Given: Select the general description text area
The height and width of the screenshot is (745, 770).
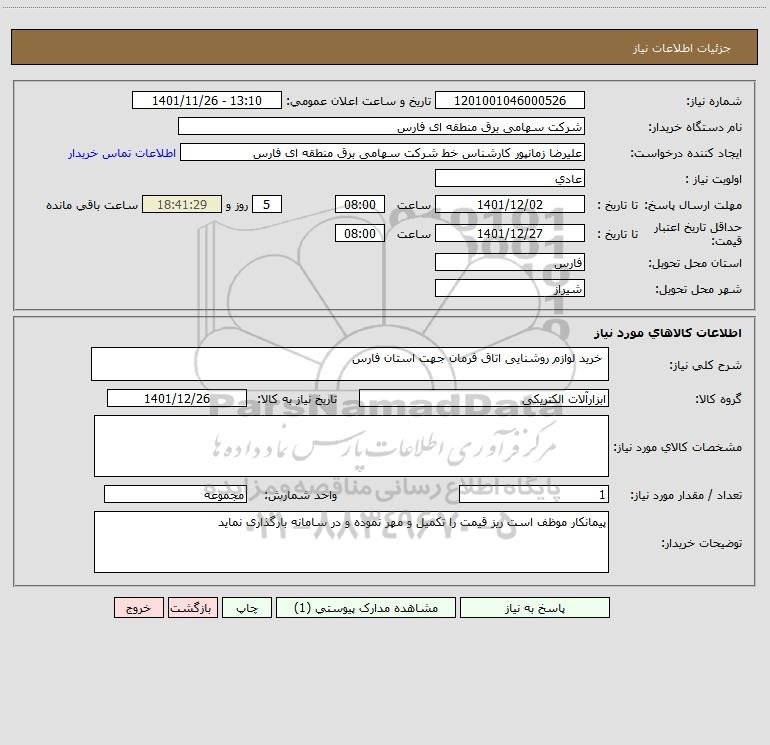Looking at the screenshot, I should [350, 364].
